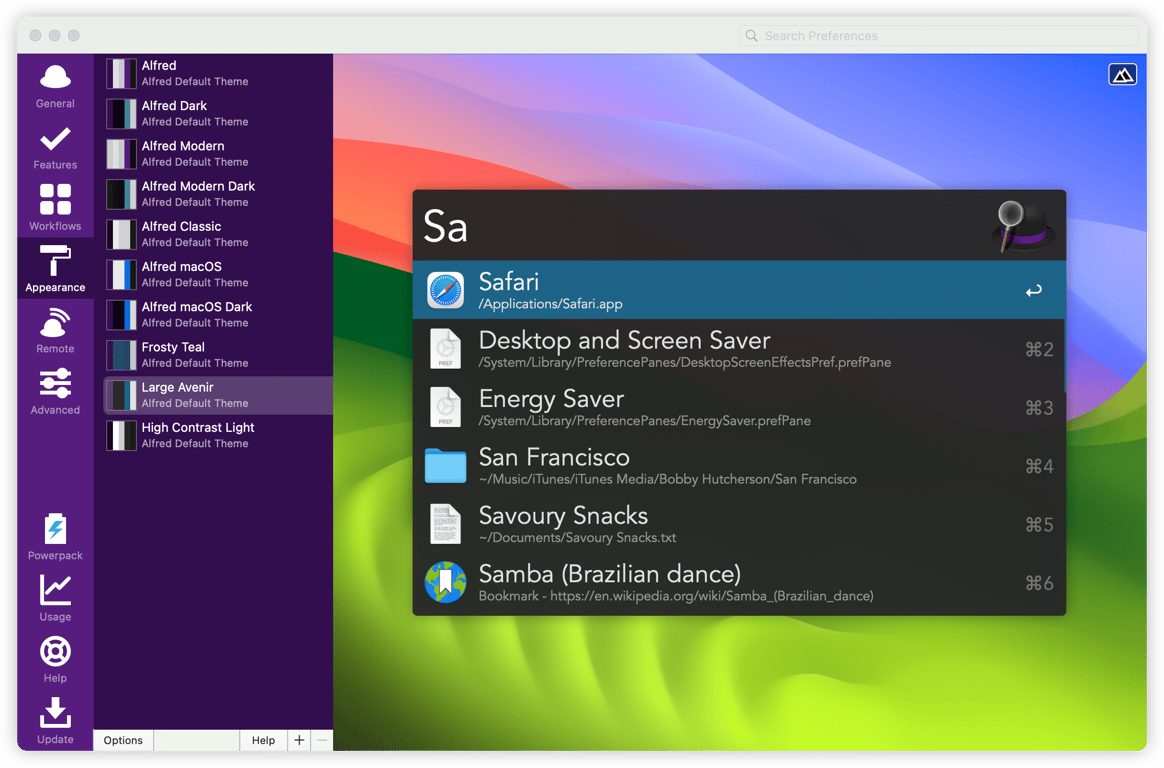The height and width of the screenshot is (768, 1164).
Task: Click the Desktop and Screen Saver result title
Action: tap(624, 341)
